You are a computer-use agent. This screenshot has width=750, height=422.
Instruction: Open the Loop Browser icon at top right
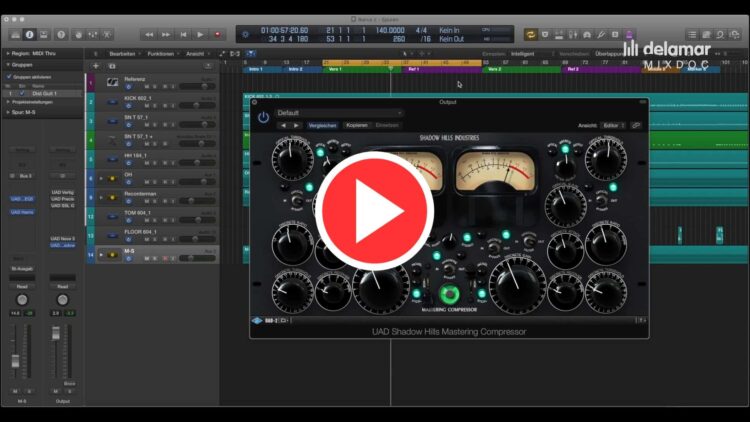(720, 35)
